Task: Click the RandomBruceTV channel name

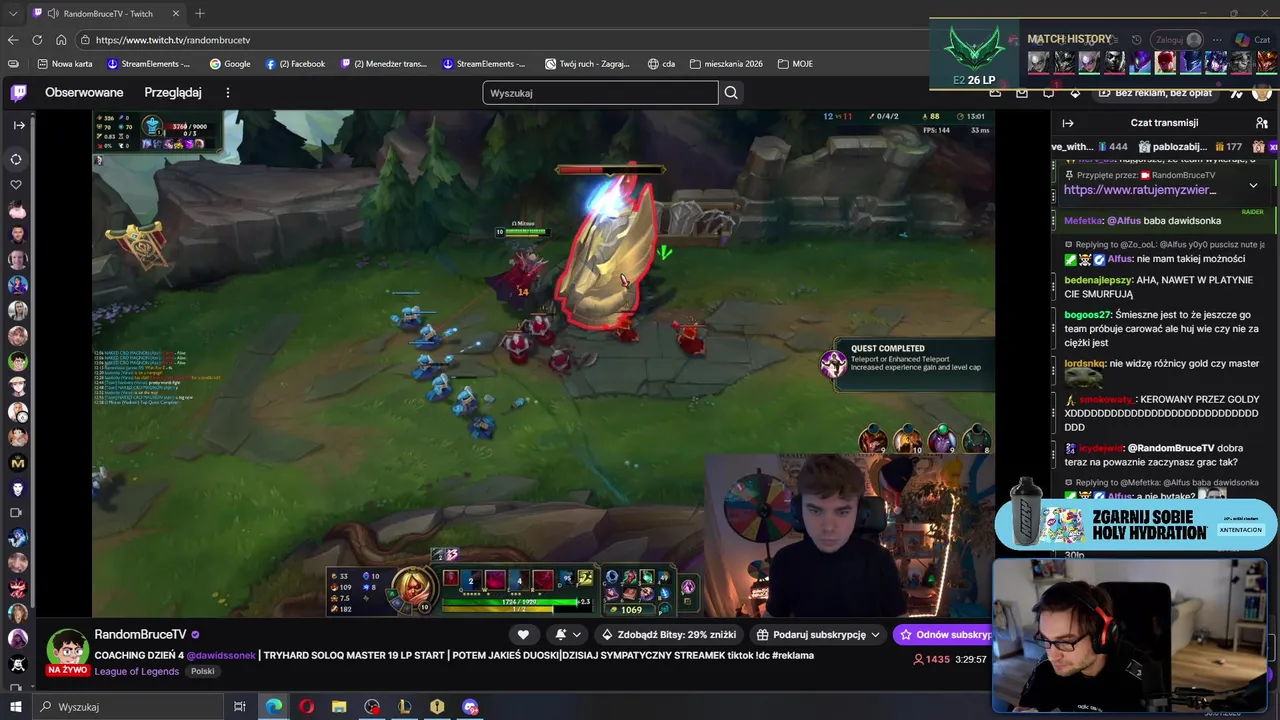Action: 140,635
